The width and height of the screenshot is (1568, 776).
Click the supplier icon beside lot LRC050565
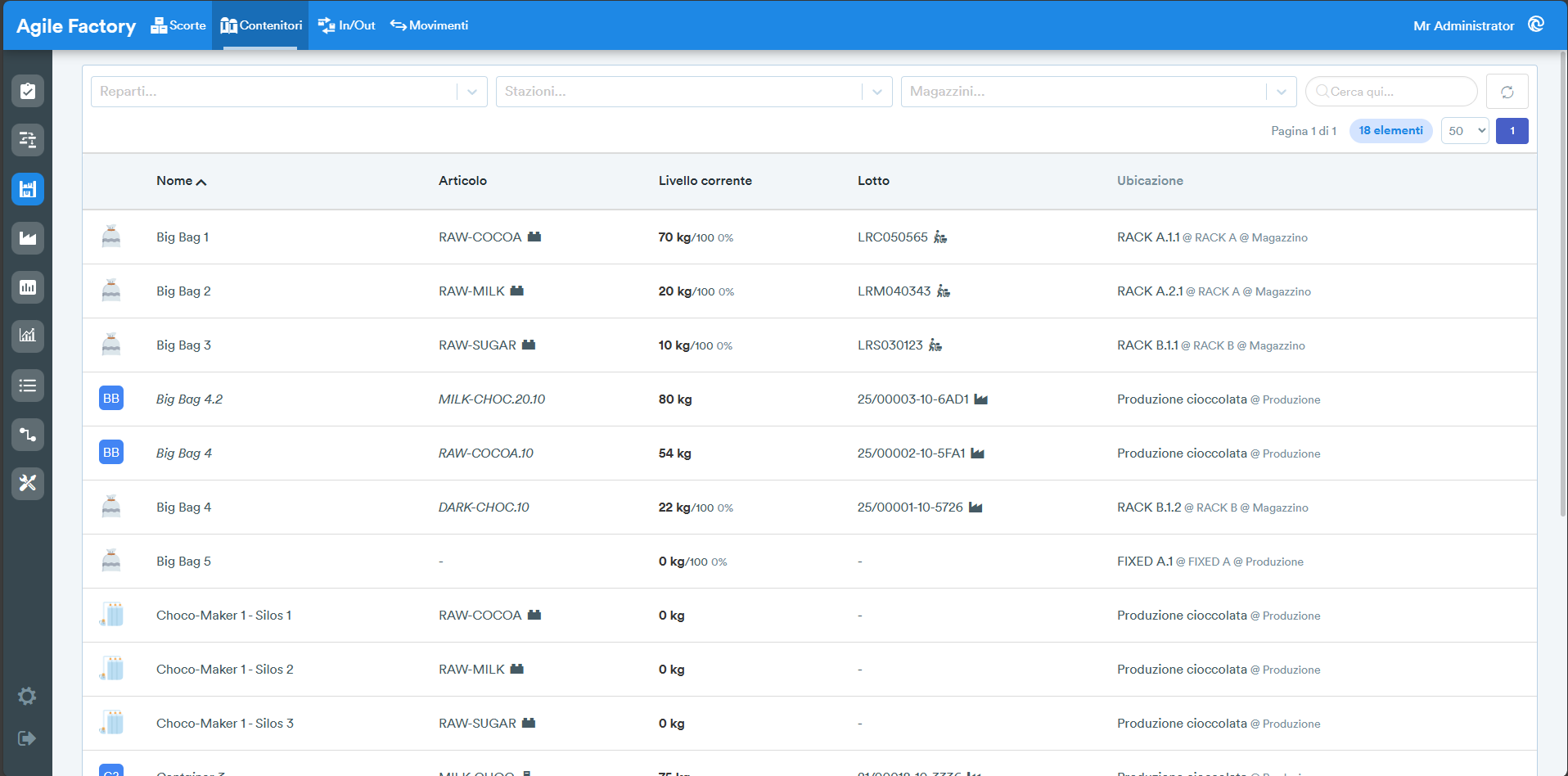[x=940, y=237]
